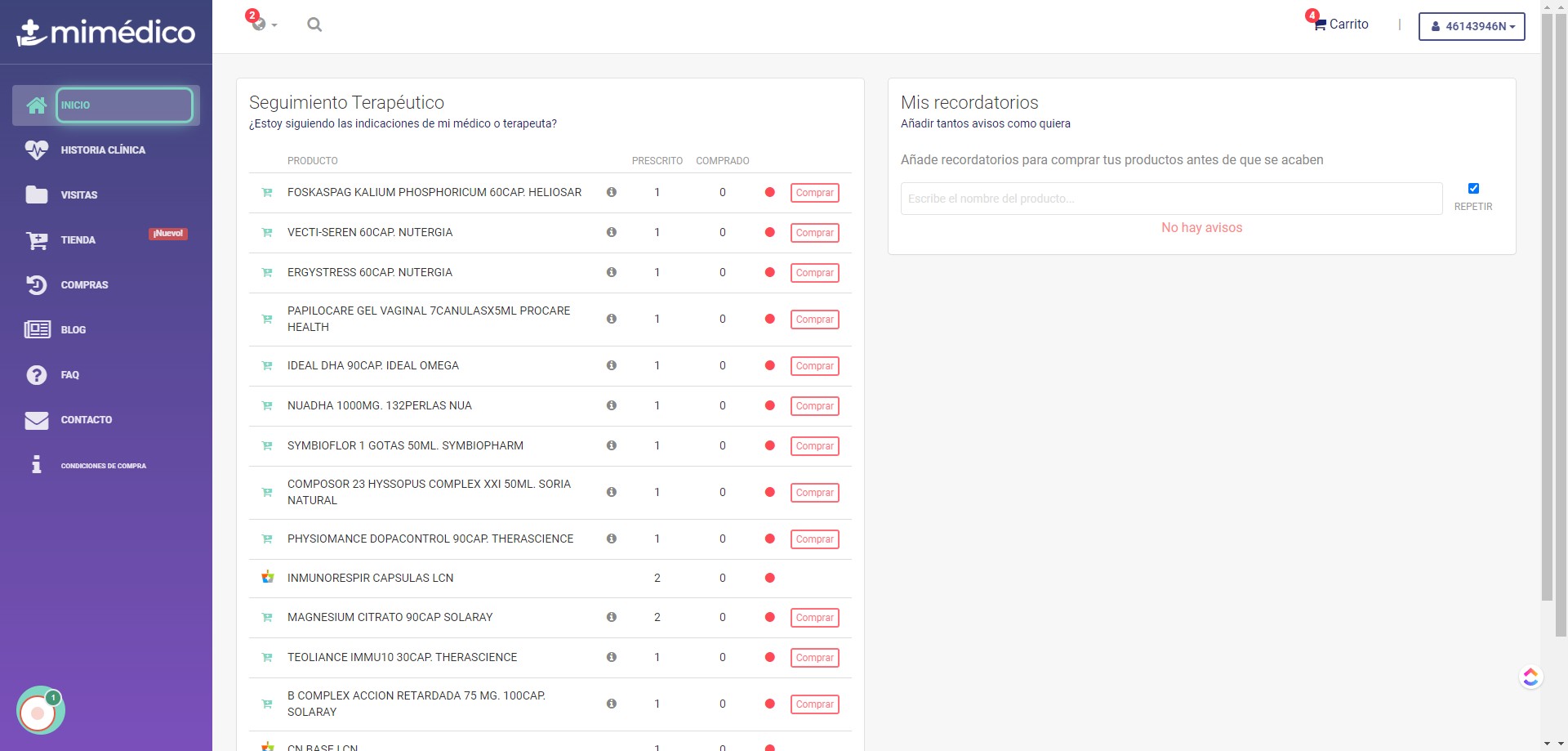
Task: Show info for PAPILOCARE GEL VAGINAL
Action: point(611,319)
